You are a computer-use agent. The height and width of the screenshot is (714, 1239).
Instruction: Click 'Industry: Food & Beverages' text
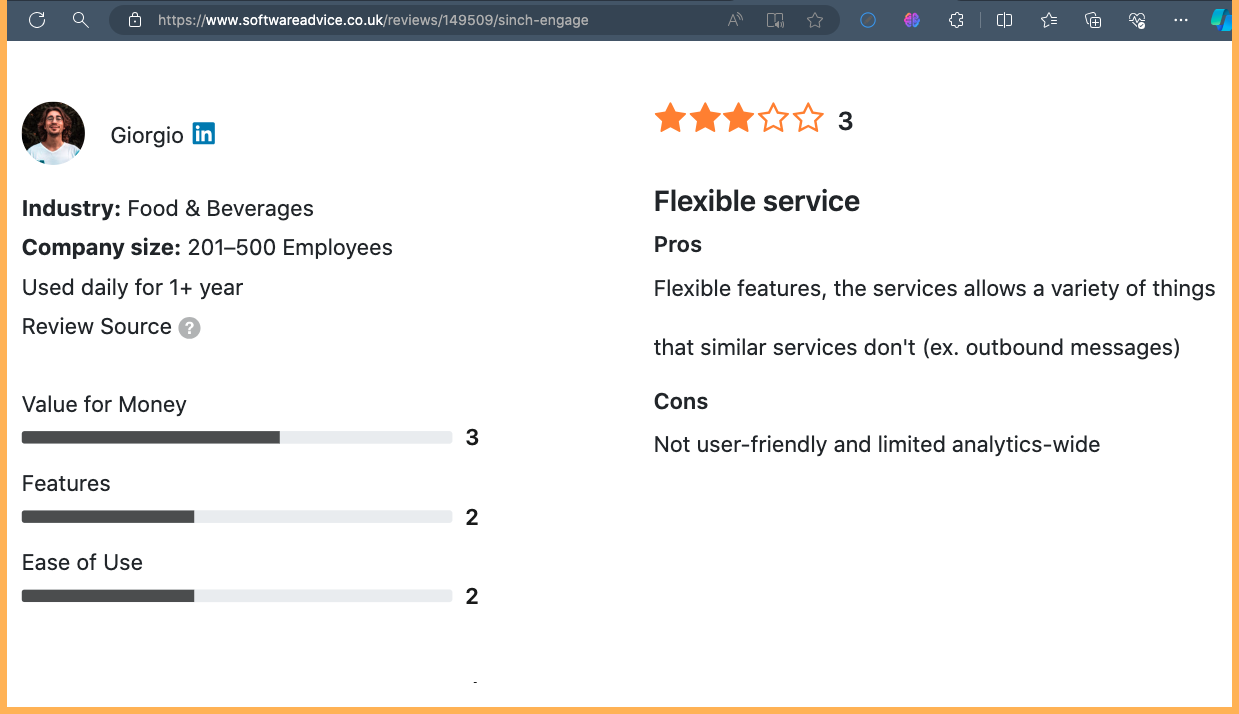pyautogui.click(x=168, y=209)
